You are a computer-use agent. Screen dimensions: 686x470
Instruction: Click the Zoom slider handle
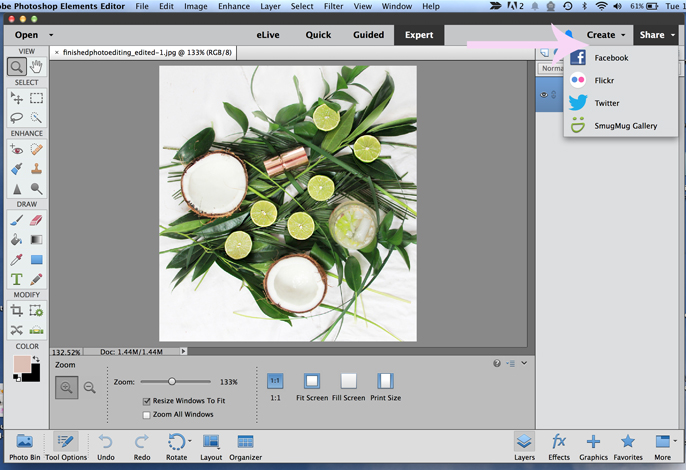click(172, 381)
